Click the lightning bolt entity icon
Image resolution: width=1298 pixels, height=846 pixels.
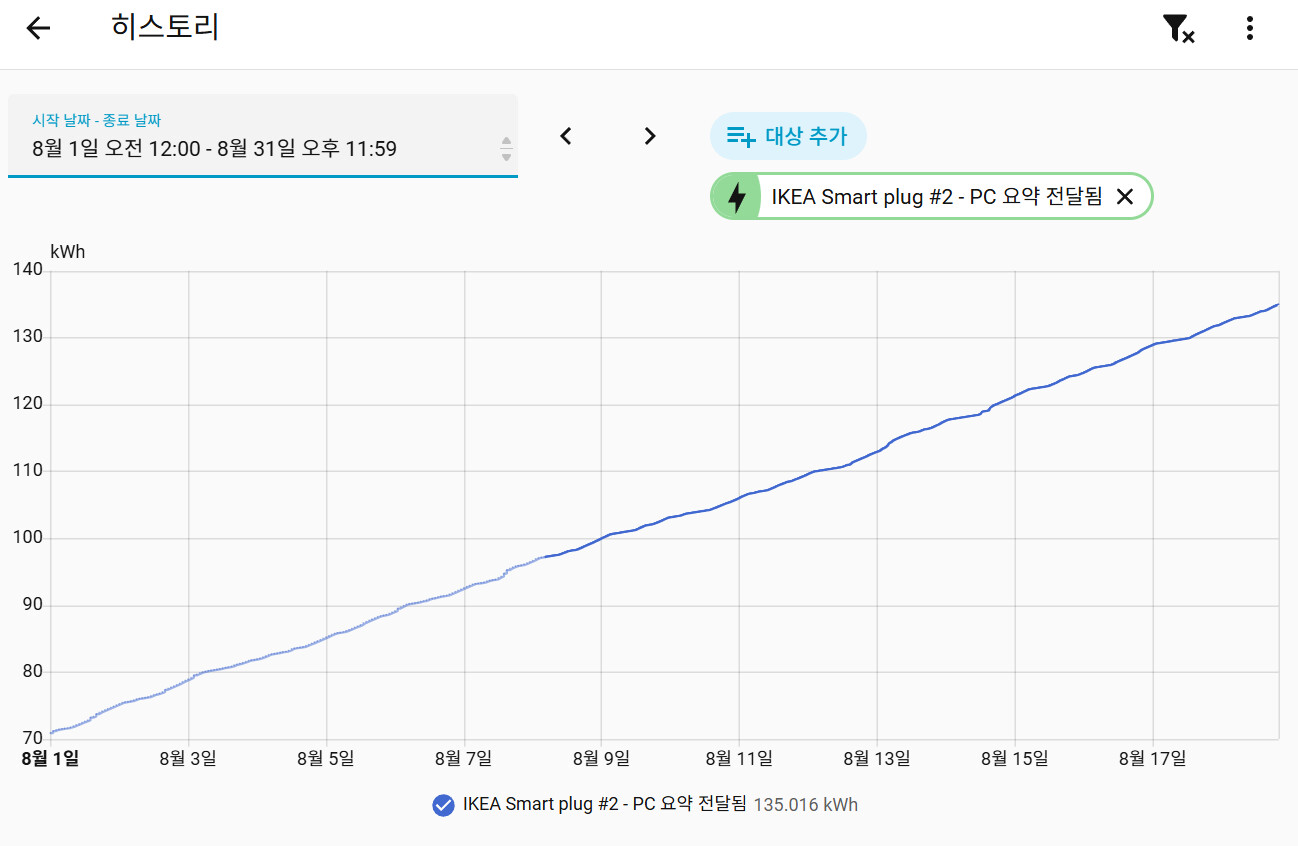pos(737,196)
